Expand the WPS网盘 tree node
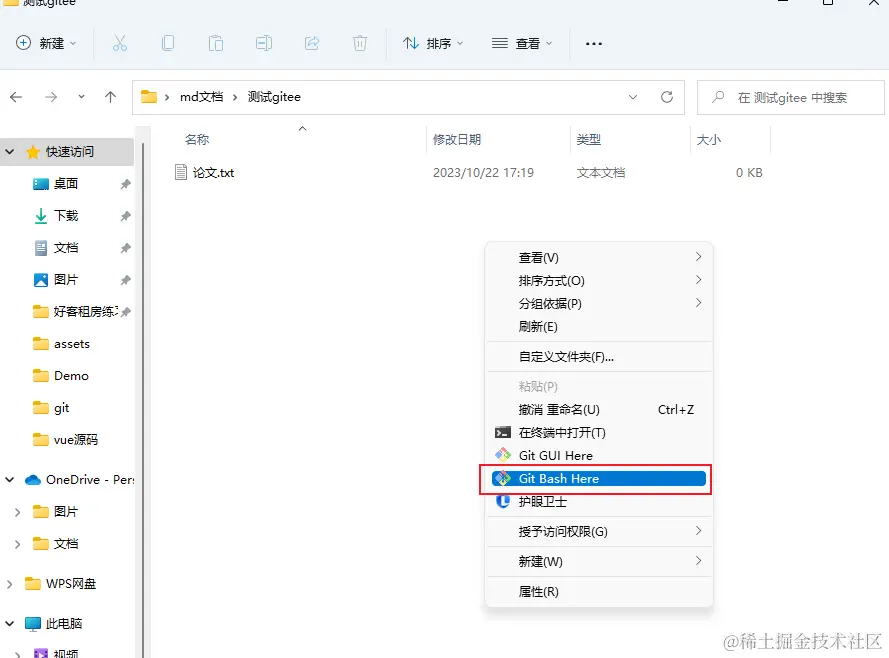This screenshot has width=889, height=658. tap(10, 584)
